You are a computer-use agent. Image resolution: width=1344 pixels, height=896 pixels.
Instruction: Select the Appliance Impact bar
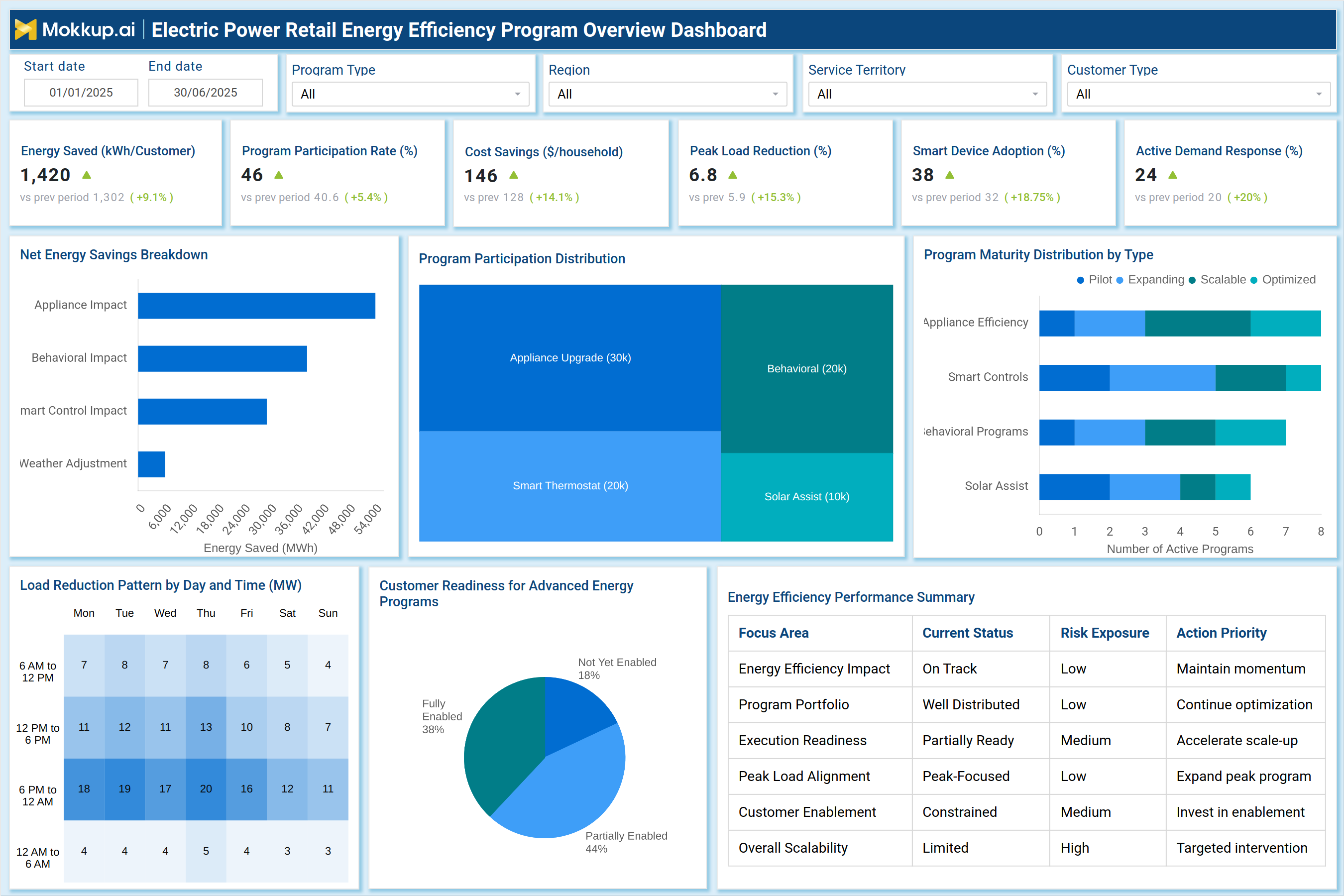pyautogui.click(x=256, y=306)
